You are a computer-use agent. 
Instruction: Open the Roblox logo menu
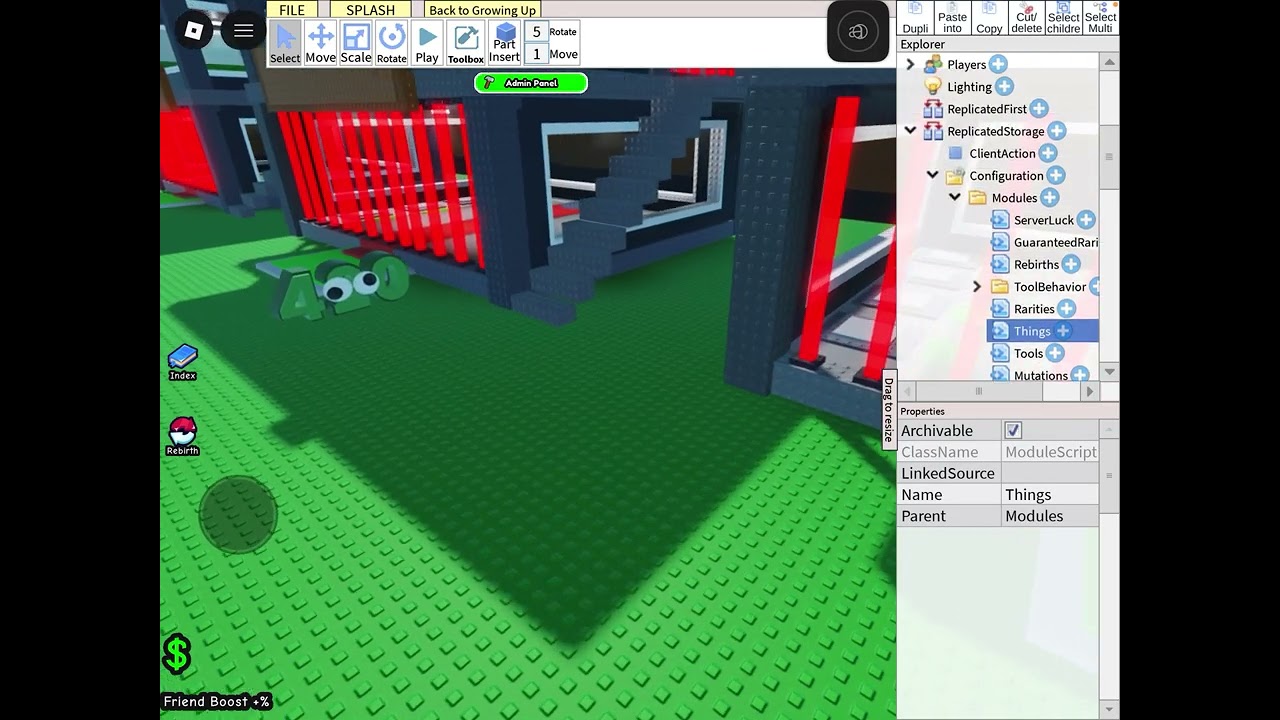pos(194,31)
